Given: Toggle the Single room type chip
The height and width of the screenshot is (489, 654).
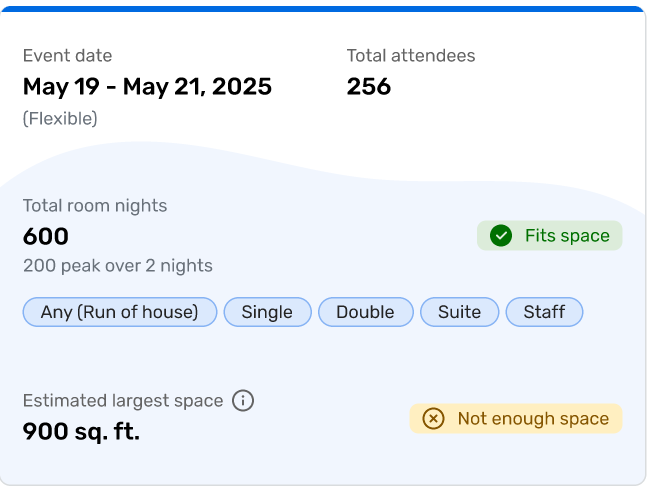Looking at the screenshot, I should [267, 312].
